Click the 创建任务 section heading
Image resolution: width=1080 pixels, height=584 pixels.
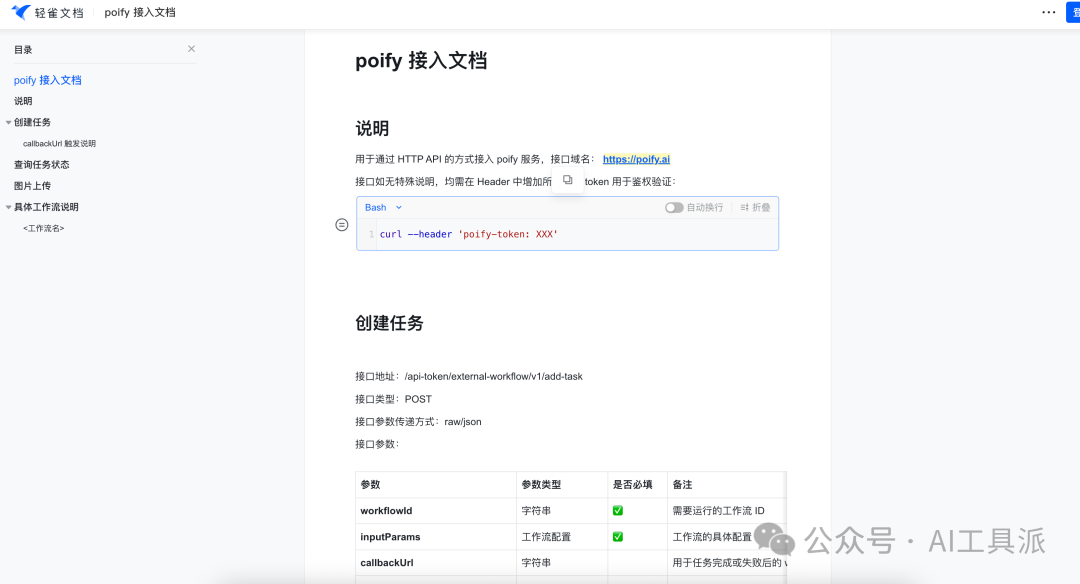tap(389, 323)
